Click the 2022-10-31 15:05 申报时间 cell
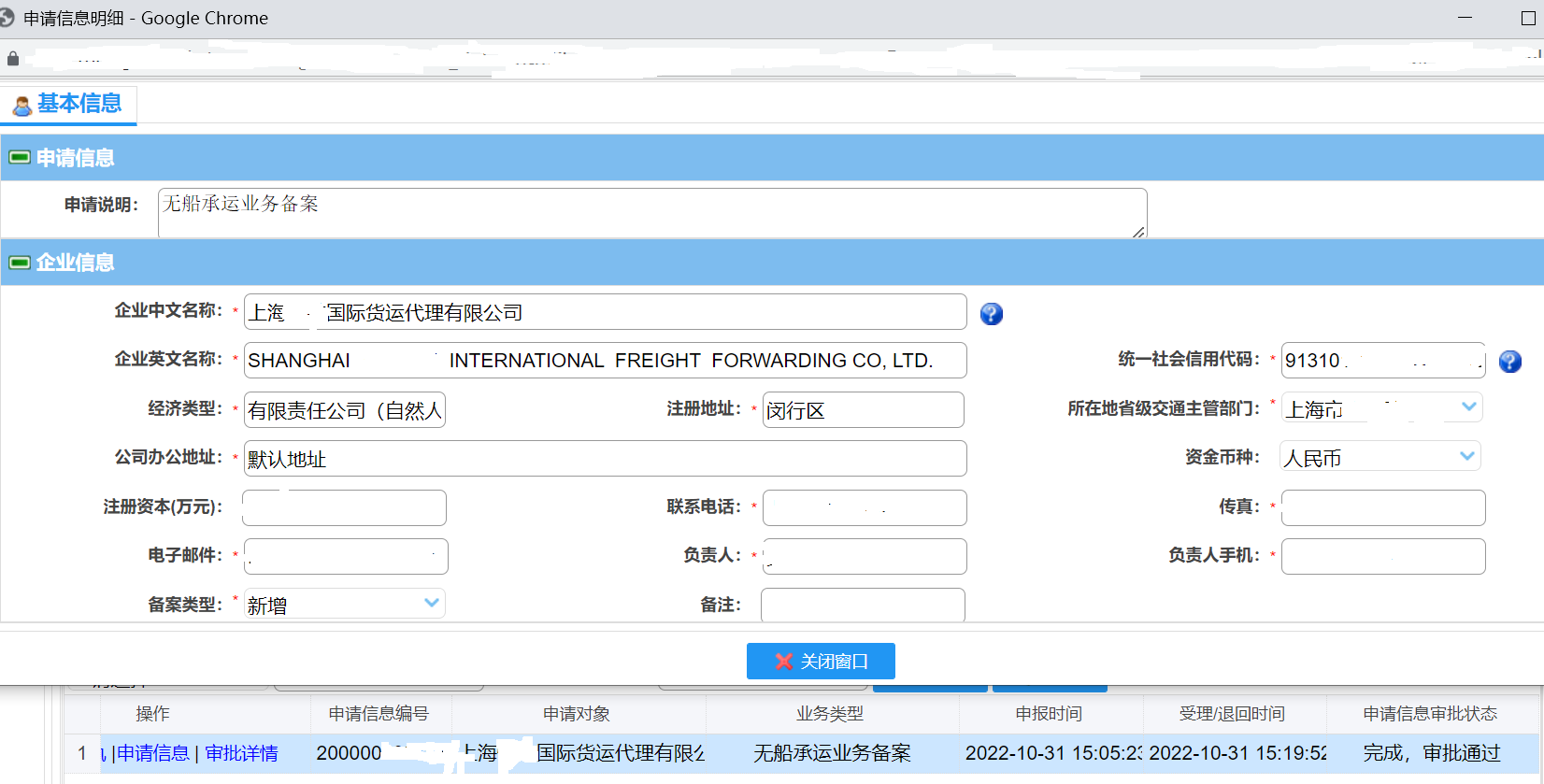 point(1051,753)
